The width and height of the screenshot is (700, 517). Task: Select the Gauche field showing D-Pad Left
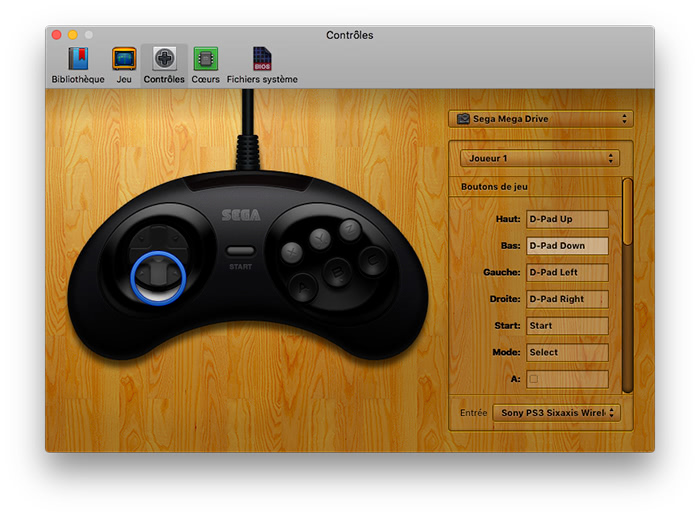[567, 272]
